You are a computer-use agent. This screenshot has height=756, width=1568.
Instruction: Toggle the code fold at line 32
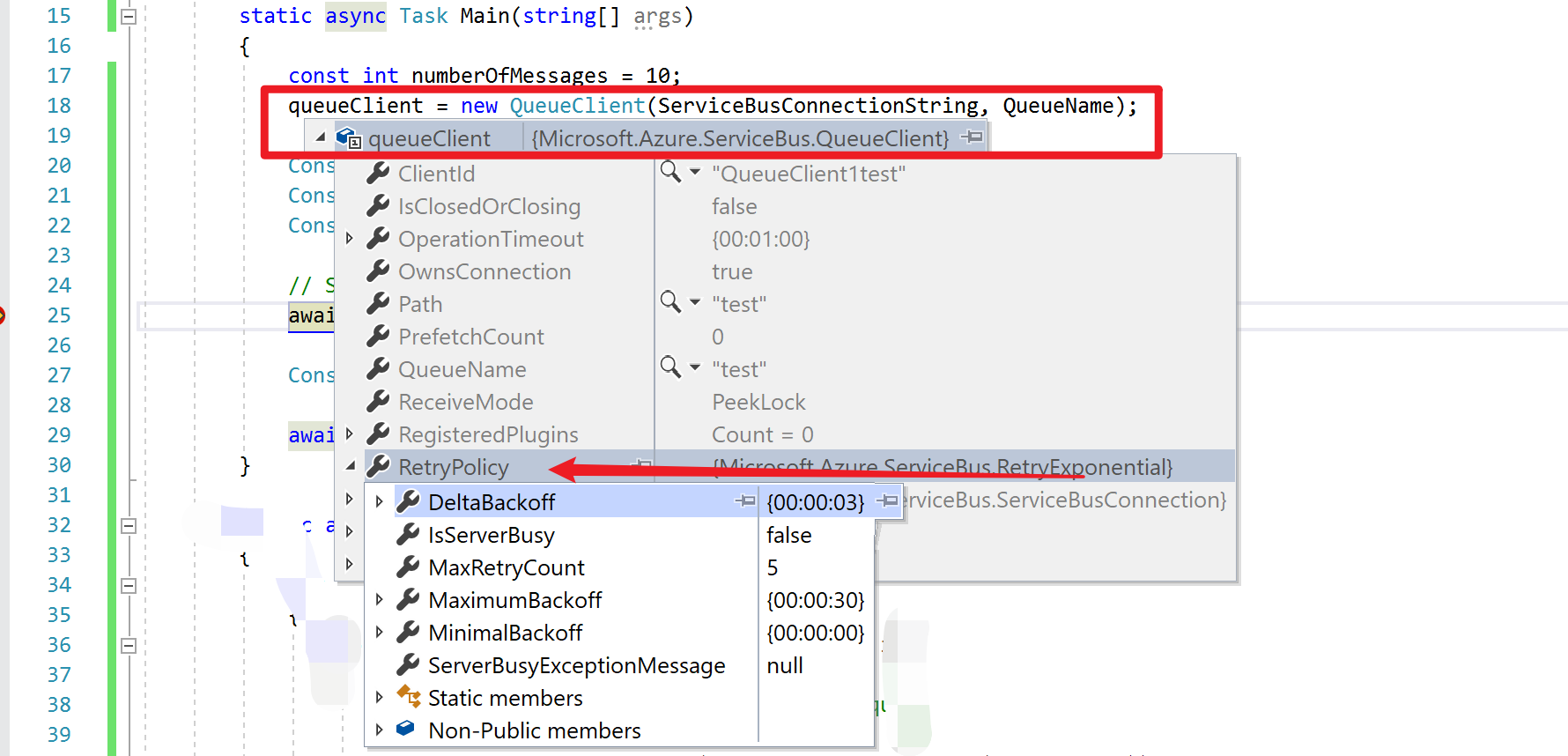coord(129,526)
